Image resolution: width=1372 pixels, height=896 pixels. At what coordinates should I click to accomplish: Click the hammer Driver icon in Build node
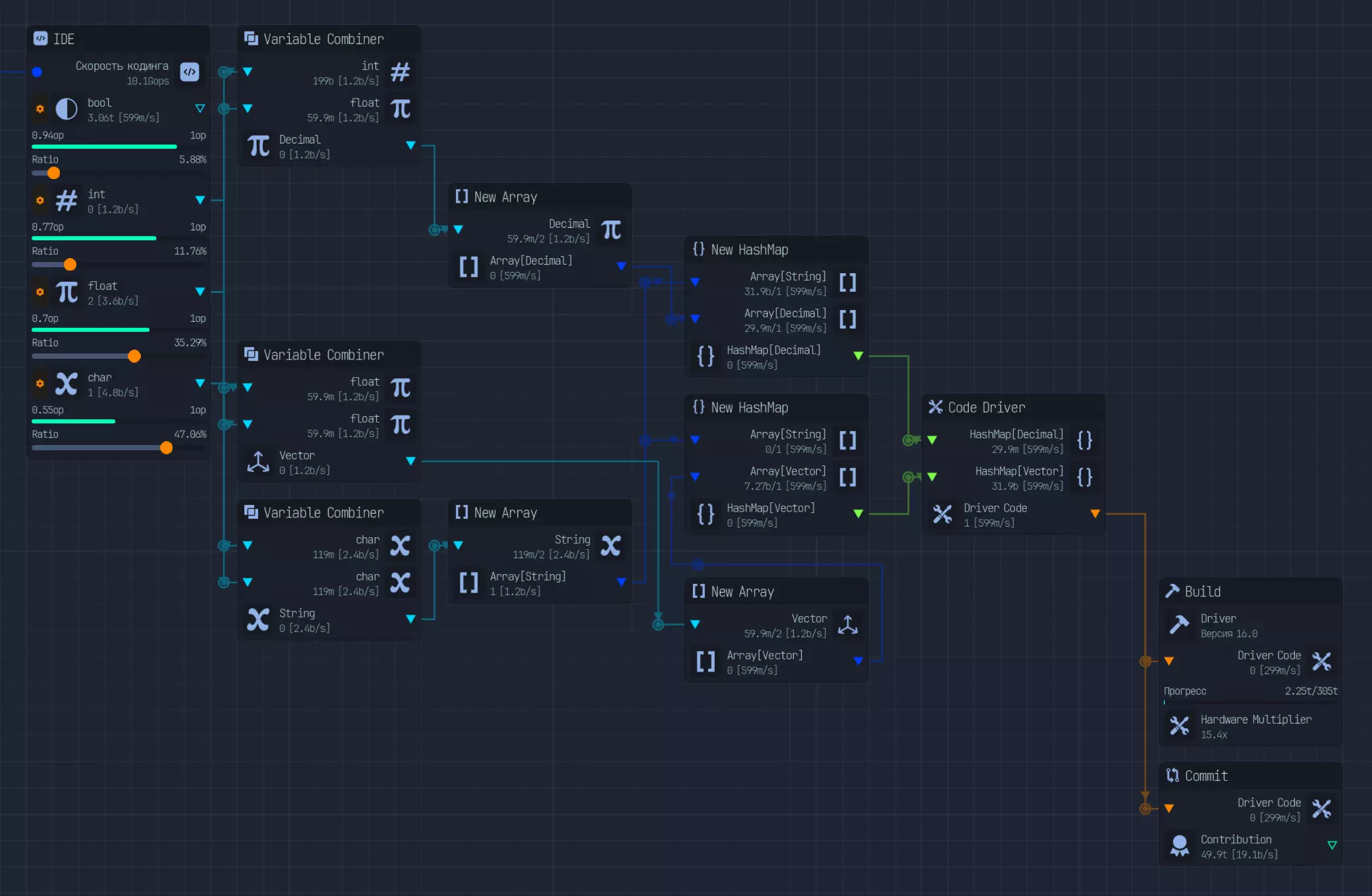(1179, 625)
